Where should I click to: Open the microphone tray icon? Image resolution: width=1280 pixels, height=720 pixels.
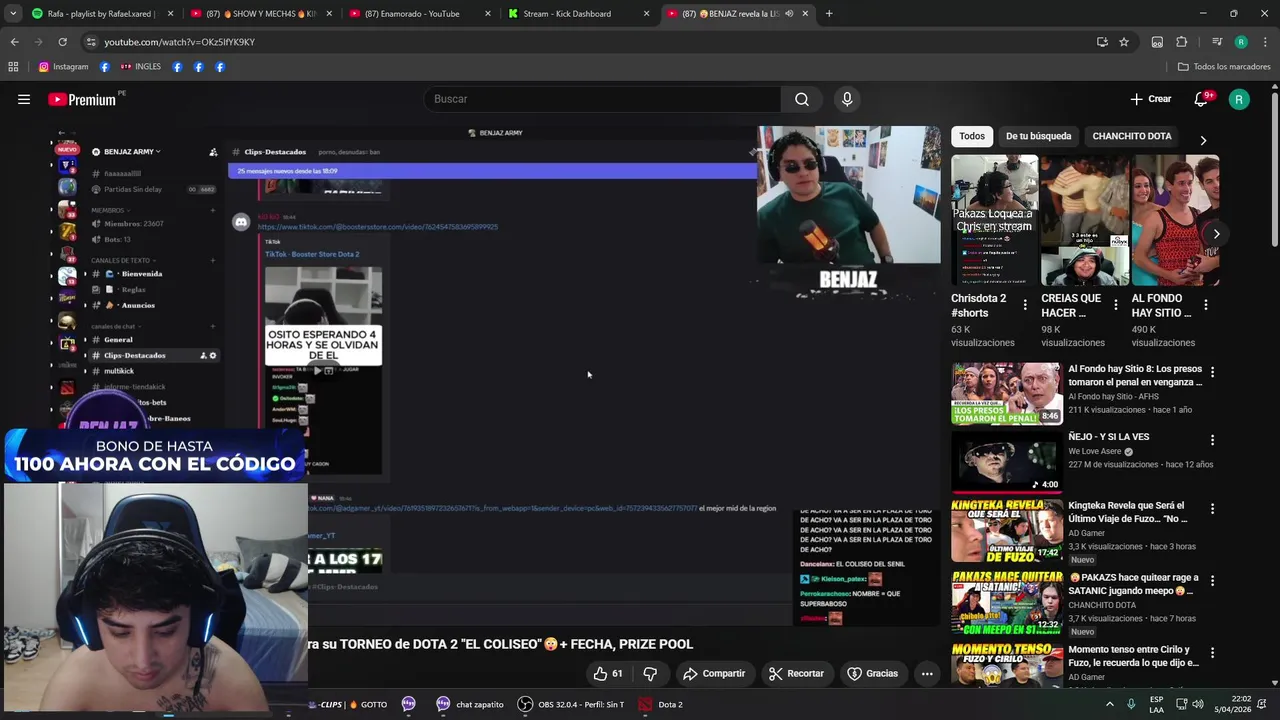pyautogui.click(x=1131, y=704)
